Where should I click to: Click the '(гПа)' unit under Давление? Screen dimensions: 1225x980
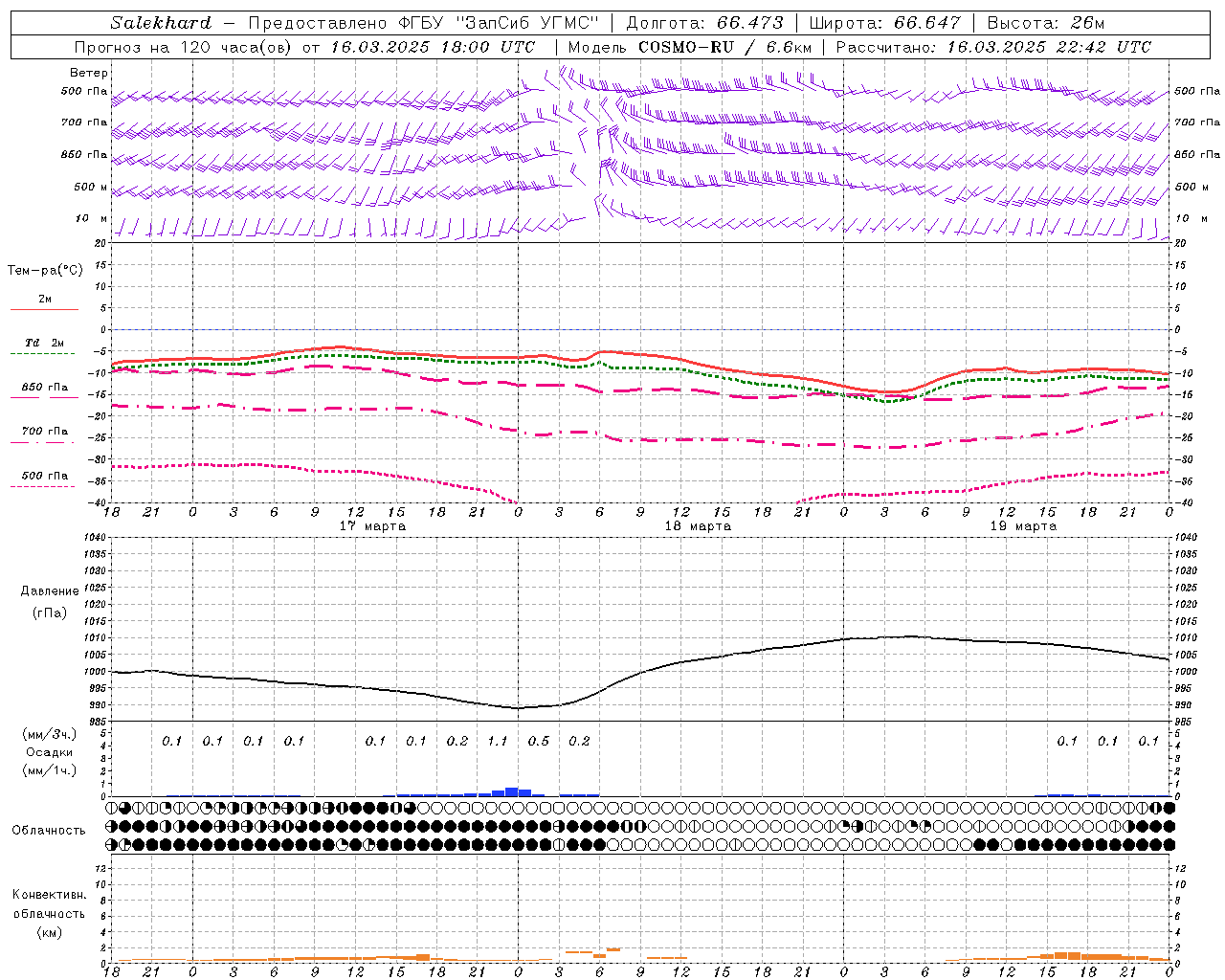[x=50, y=612]
